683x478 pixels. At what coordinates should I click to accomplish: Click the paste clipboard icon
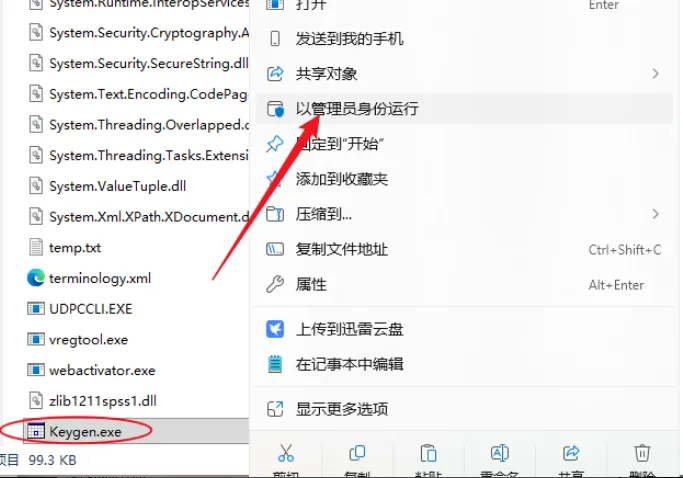click(428, 453)
